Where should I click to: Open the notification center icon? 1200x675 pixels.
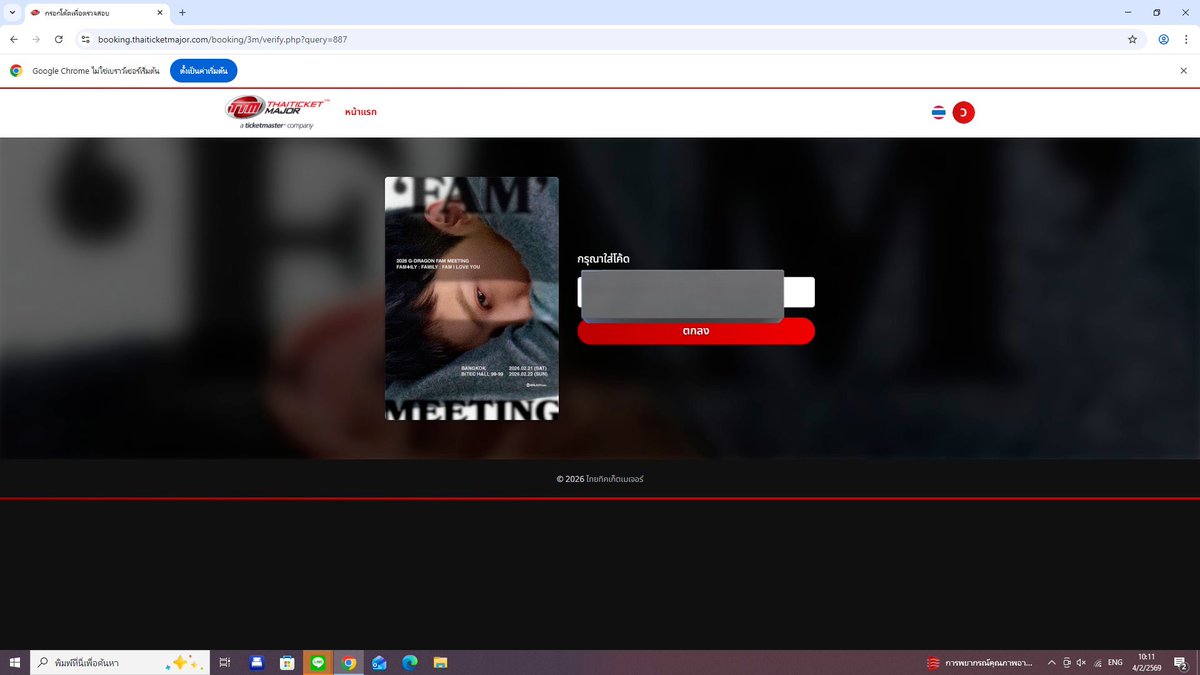tap(1180, 662)
